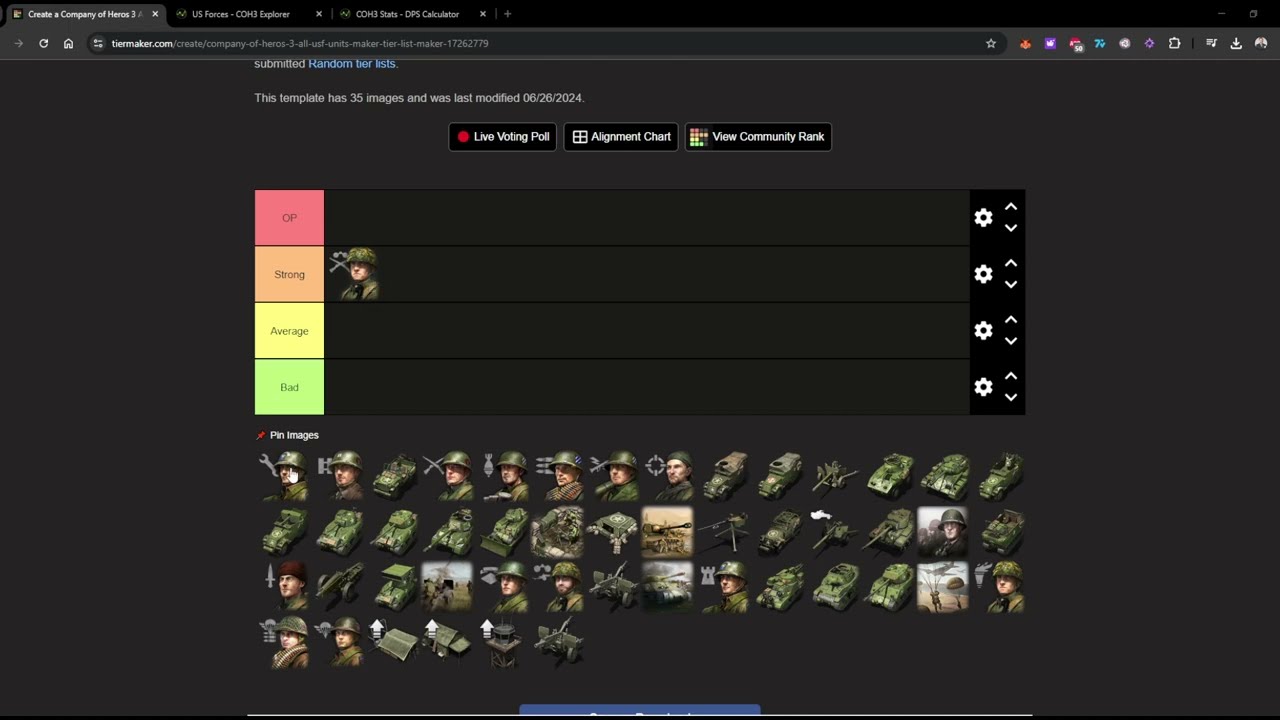Click the yellow Average tier label
Screen dimensions: 1280x720
(289, 331)
